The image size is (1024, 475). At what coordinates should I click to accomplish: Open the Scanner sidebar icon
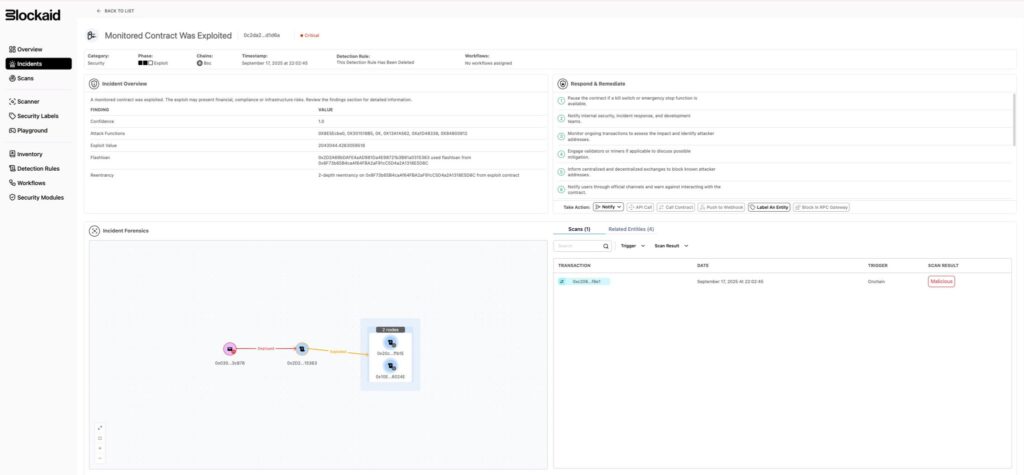(x=12, y=102)
